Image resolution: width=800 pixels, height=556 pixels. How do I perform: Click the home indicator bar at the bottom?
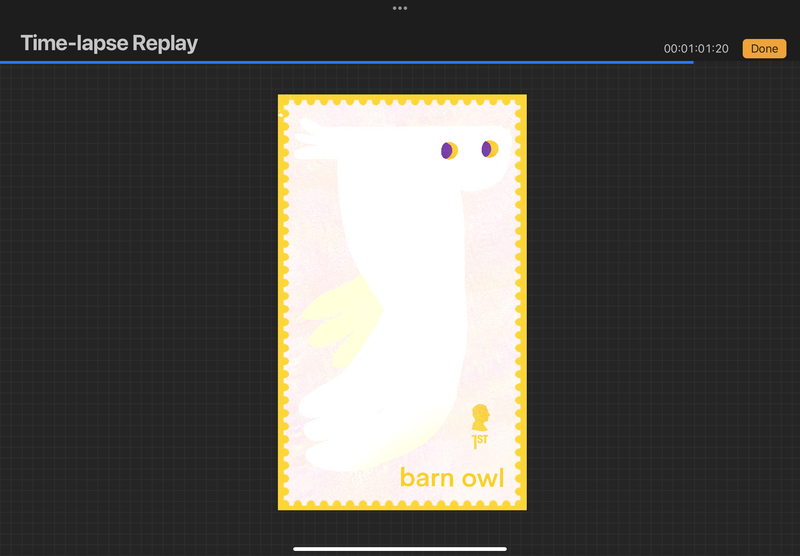tap(400, 548)
